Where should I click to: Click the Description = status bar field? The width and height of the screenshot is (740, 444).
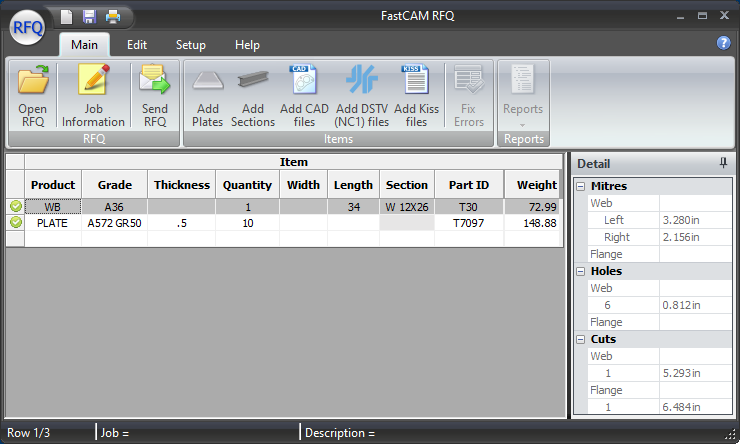[x=340, y=433]
